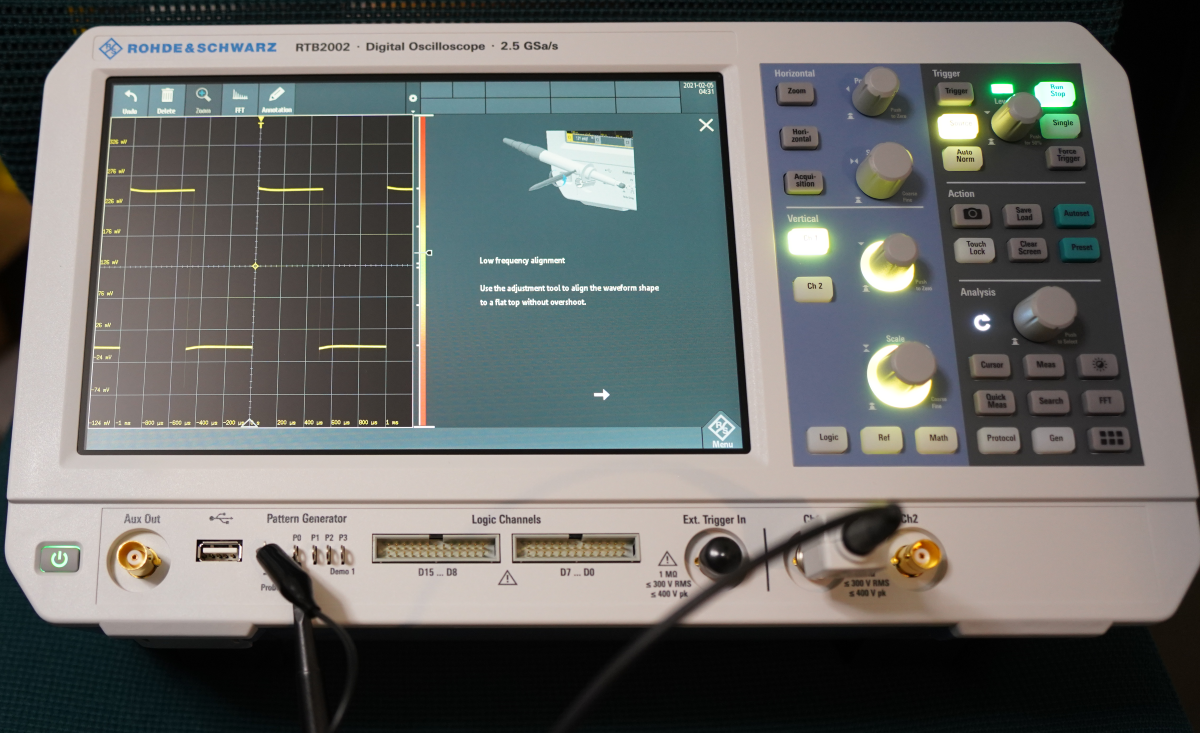
Task: Open the Math channel menu
Action: click(938, 438)
